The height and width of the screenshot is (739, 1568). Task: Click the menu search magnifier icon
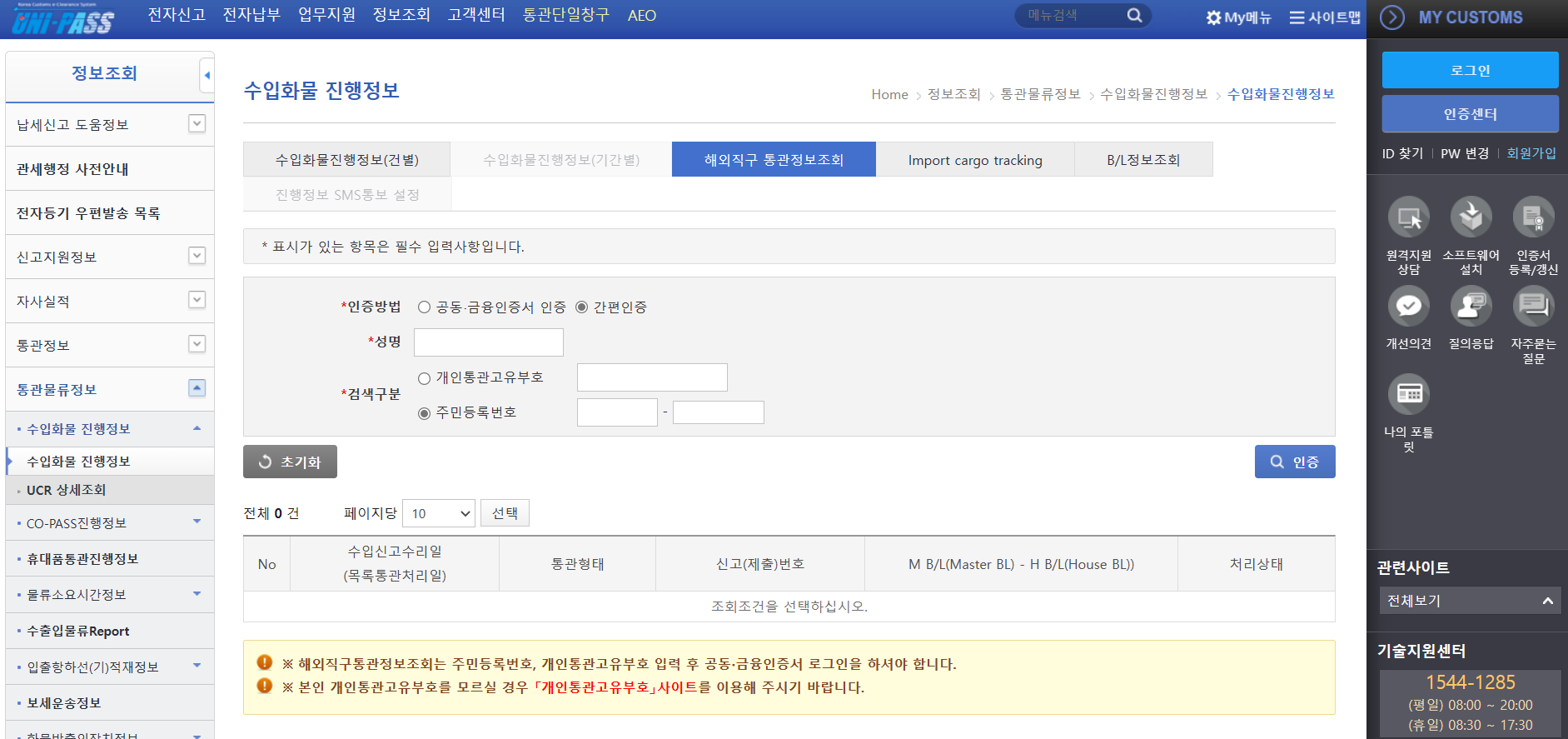(x=1134, y=16)
